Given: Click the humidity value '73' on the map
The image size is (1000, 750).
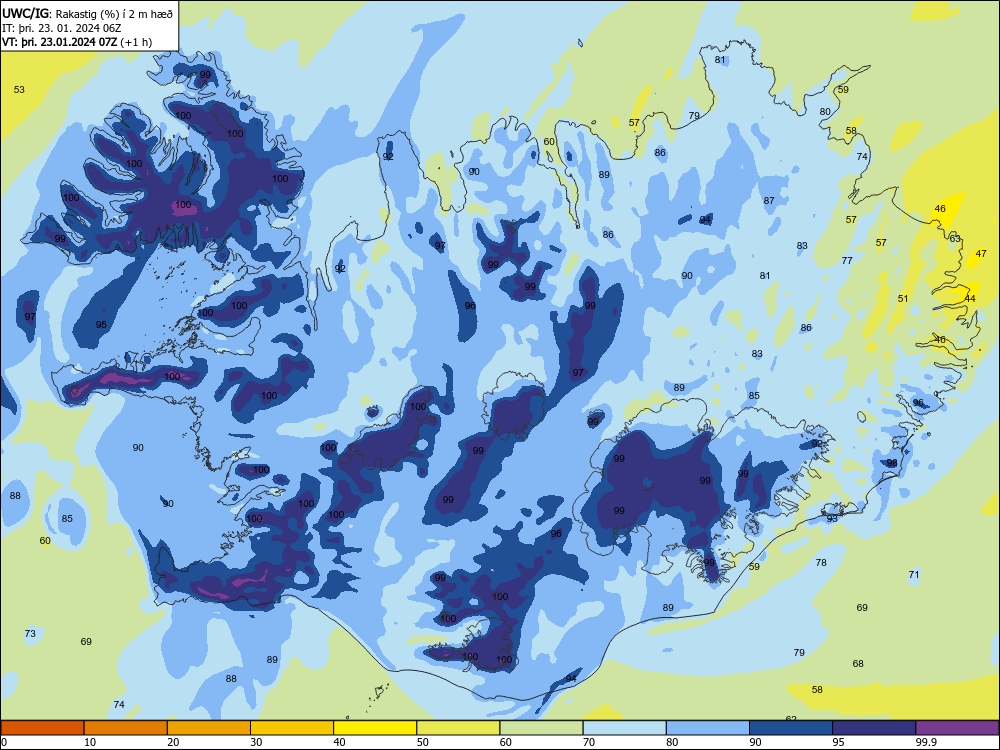Looking at the screenshot, I should [x=30, y=633].
